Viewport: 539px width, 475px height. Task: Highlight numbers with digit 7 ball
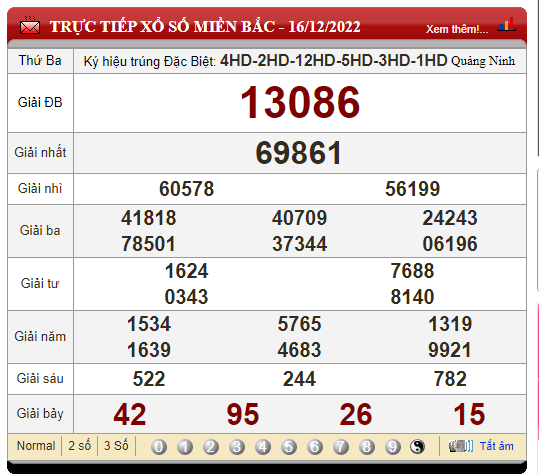pyautogui.click(x=341, y=447)
